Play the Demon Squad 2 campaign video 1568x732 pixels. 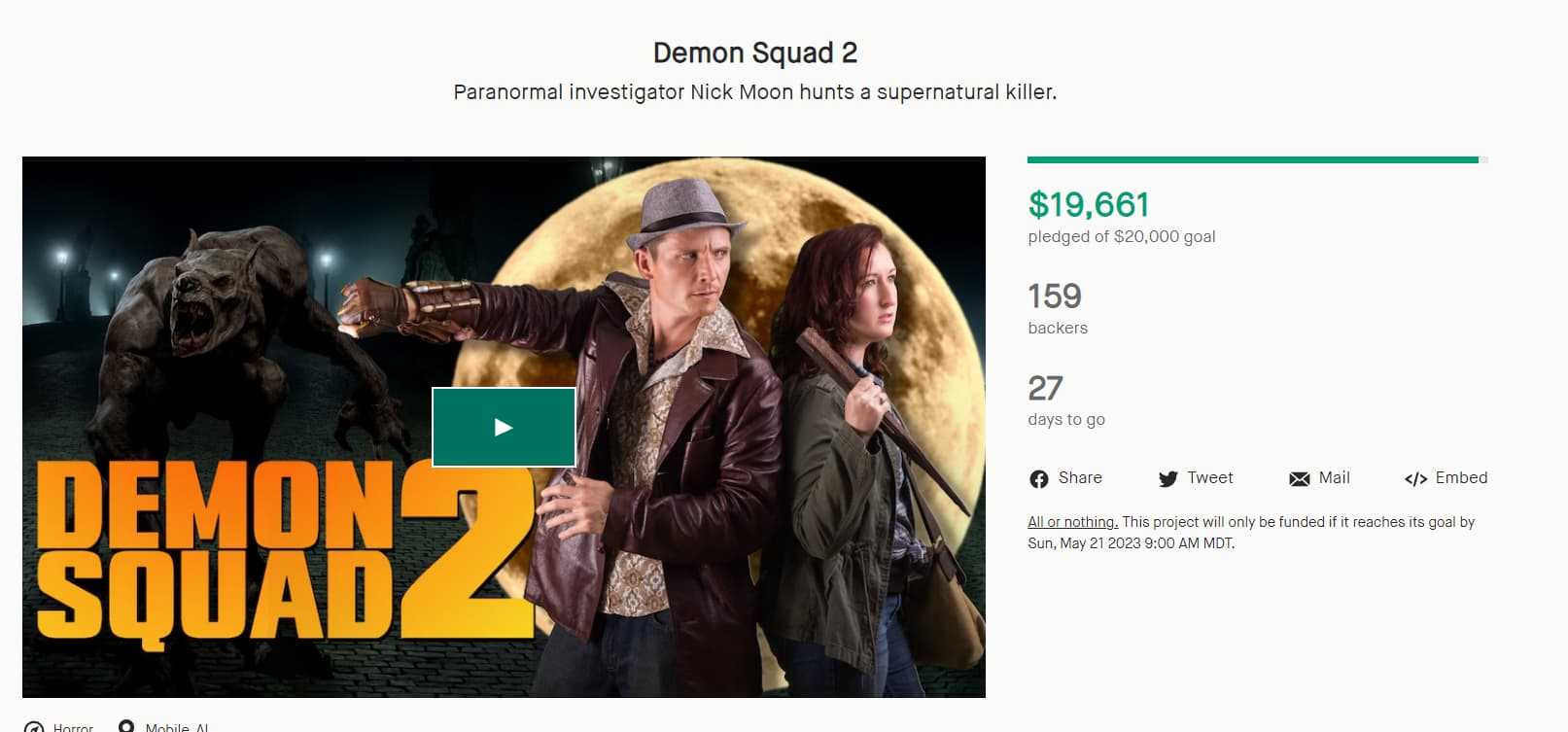pos(504,428)
